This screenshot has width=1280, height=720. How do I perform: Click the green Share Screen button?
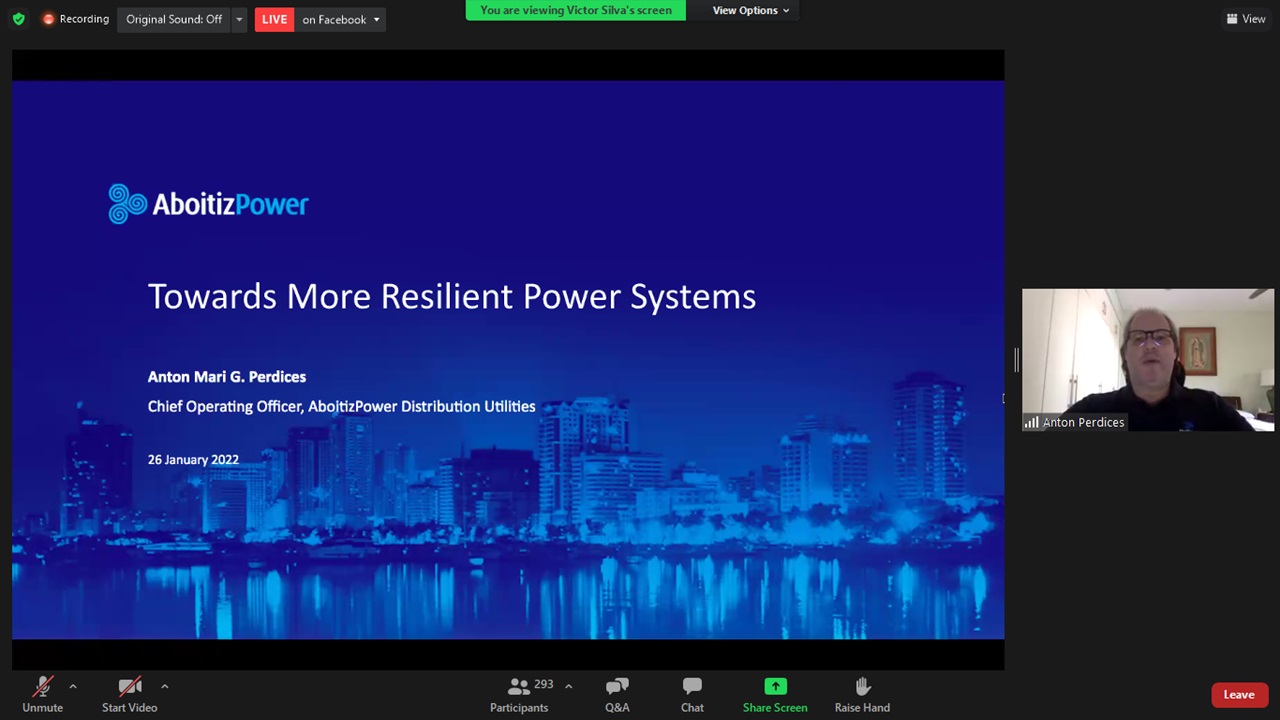click(x=775, y=695)
